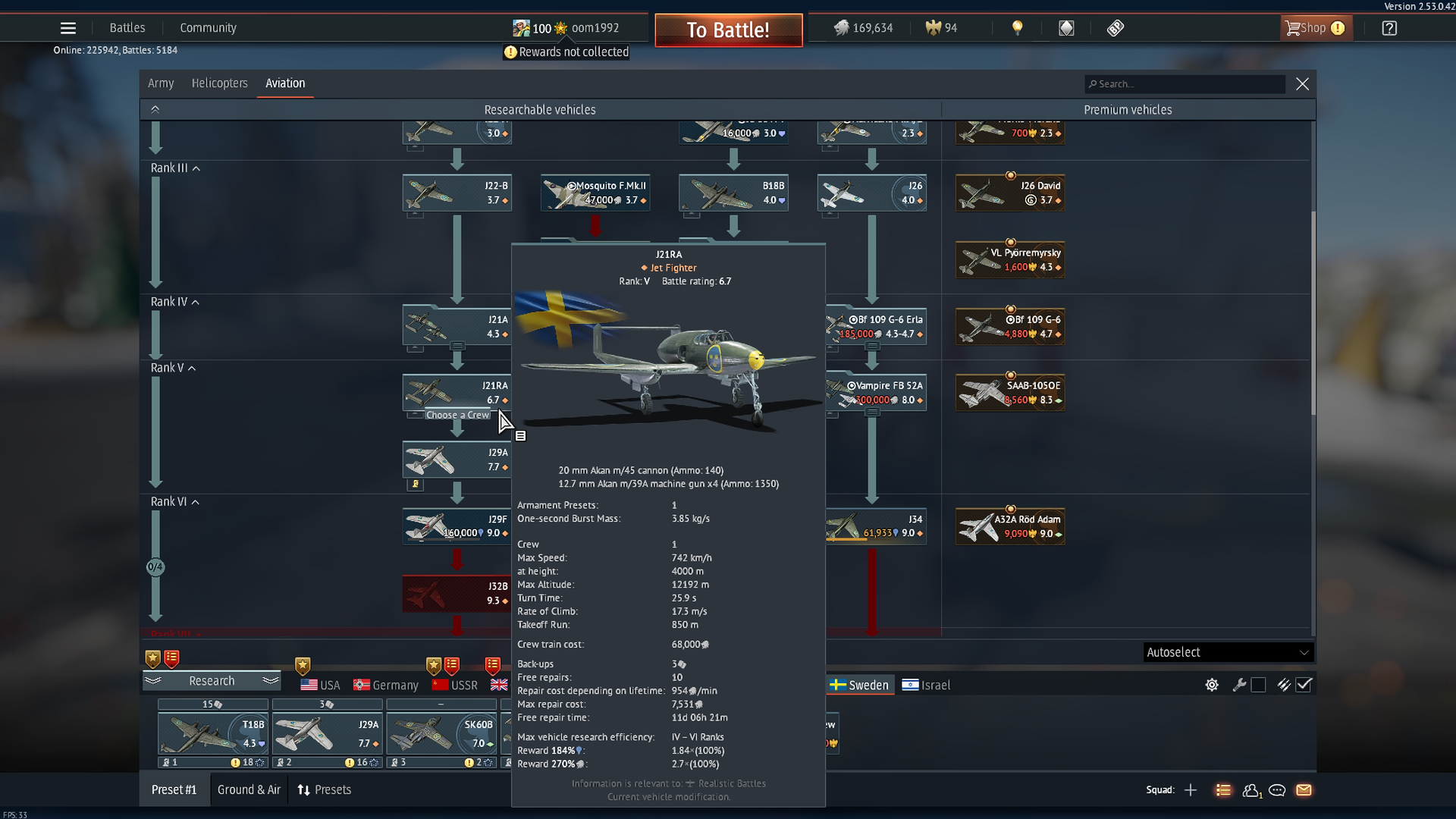Open the help question mark icon
The image size is (1456, 819).
[1389, 28]
